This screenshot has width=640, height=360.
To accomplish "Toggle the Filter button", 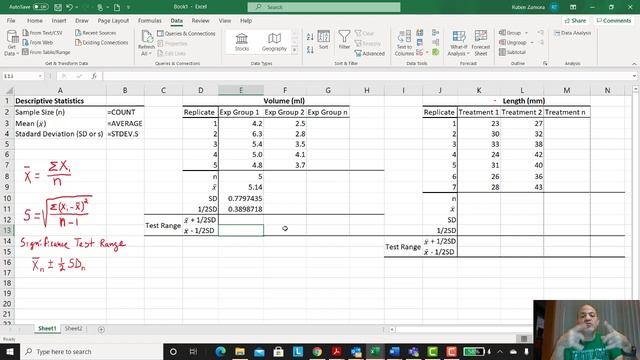I will click(x=344, y=40).
